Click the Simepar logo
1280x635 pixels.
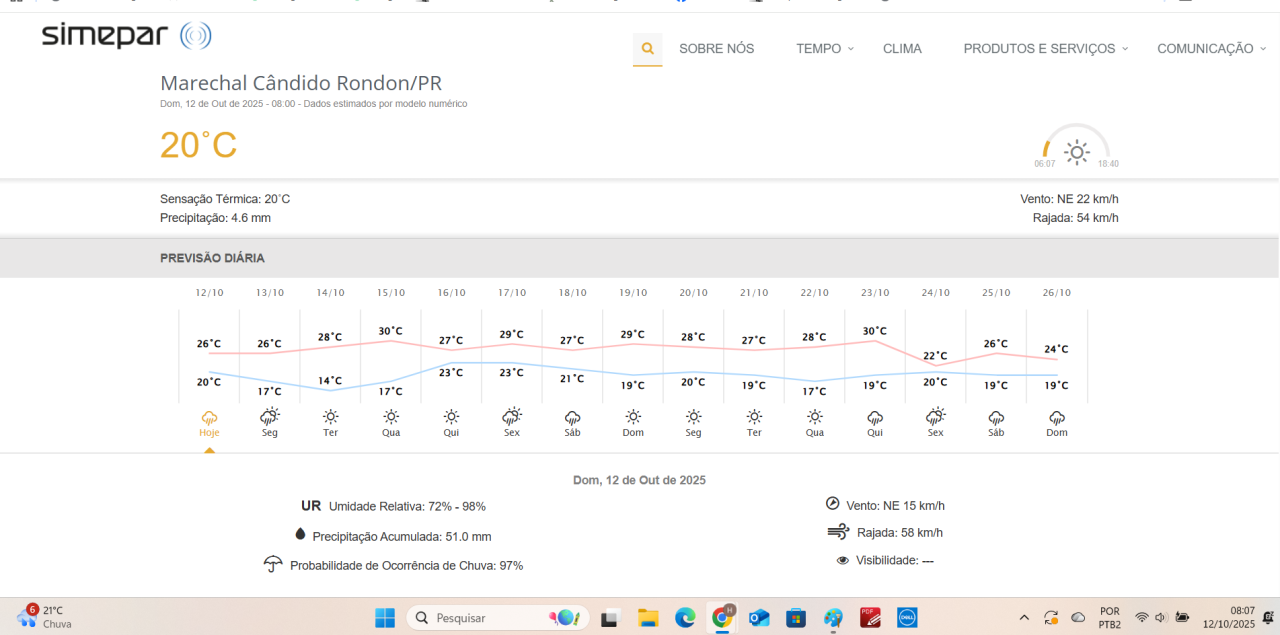[x=126, y=36]
